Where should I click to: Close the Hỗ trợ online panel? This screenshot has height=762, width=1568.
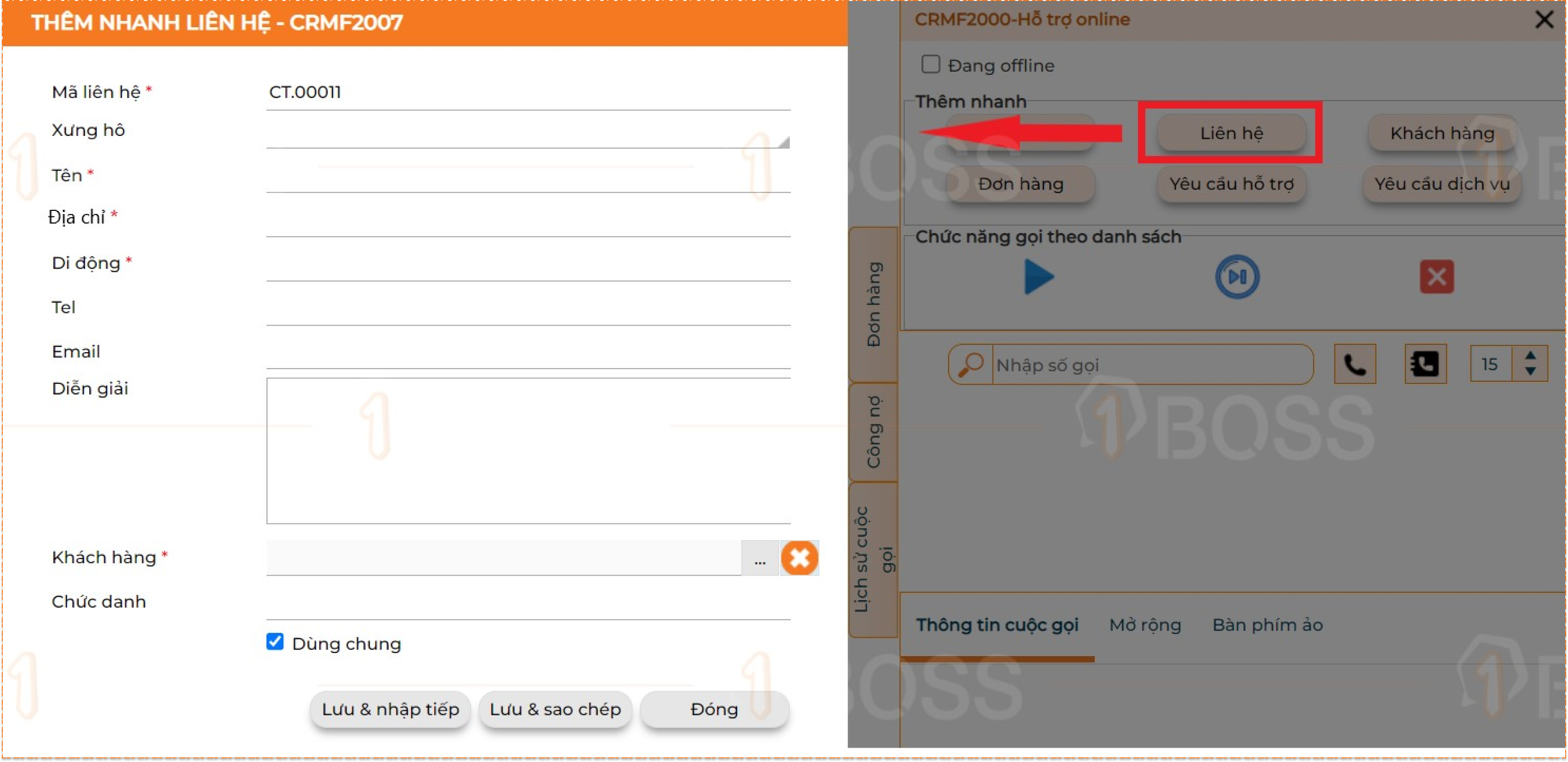click(x=1544, y=19)
